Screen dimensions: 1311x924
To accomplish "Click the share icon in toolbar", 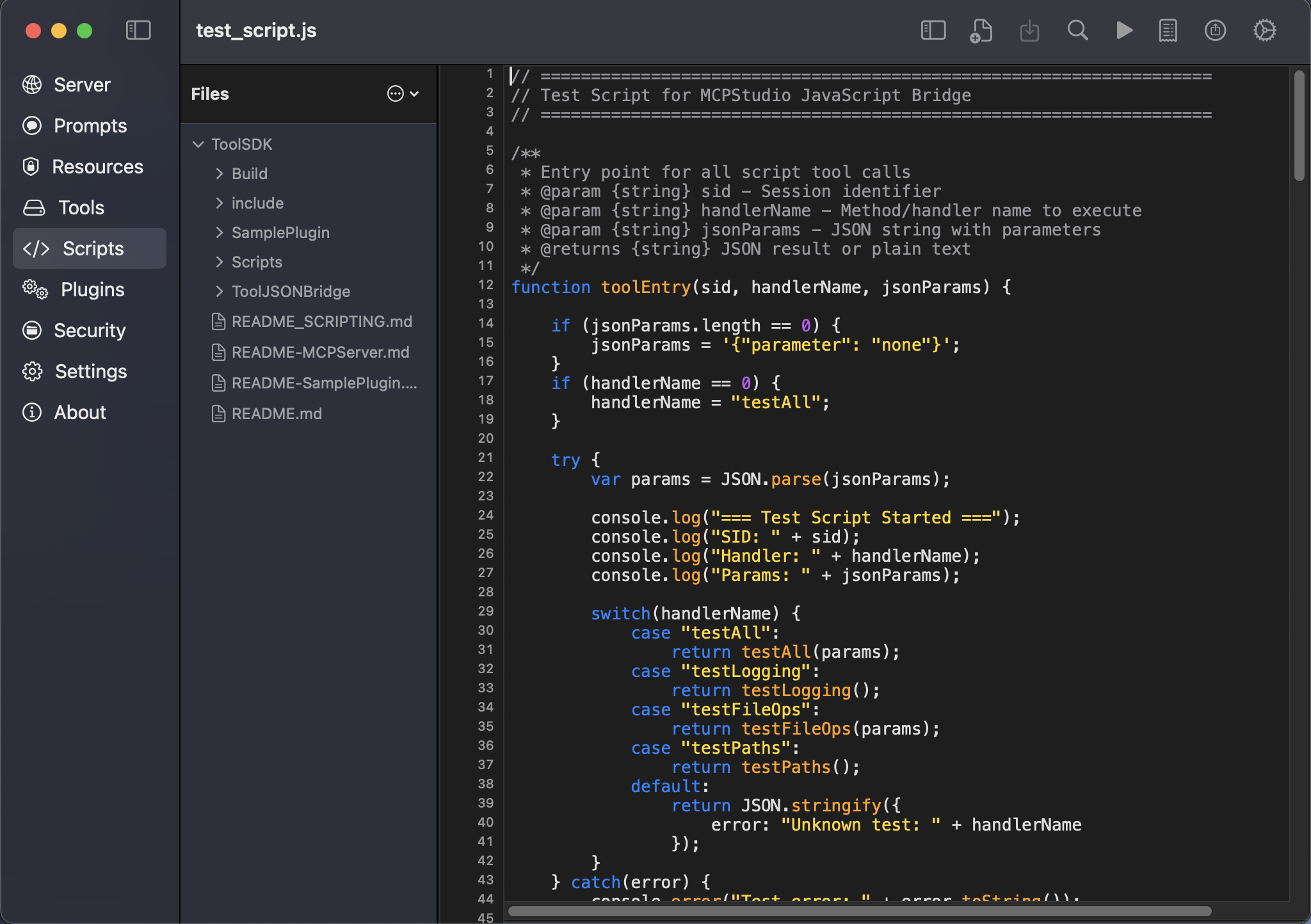I will pyautogui.click(x=1214, y=30).
